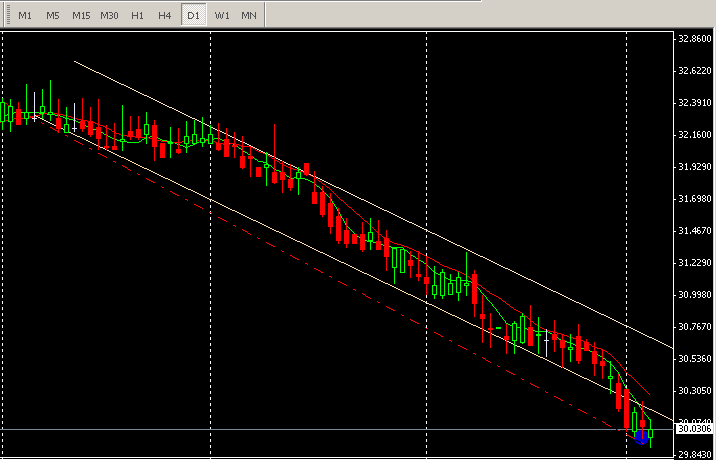The width and height of the screenshot is (716, 460).
Task: Click the timeframe toolbar drag handle
Action: pyautogui.click(x=7, y=16)
